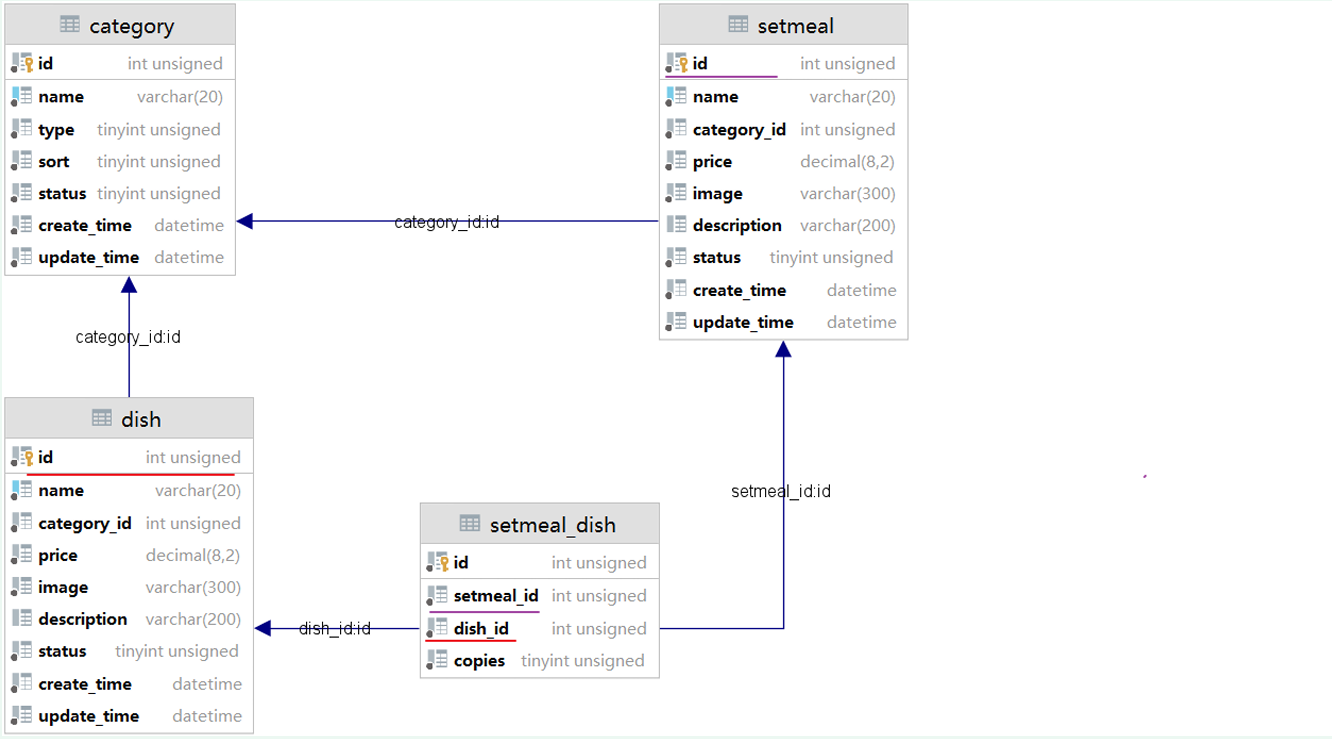Image resolution: width=1332 pixels, height=739 pixels.
Task: Click column icon beside category name
Action: pyautogui.click(x=22, y=96)
